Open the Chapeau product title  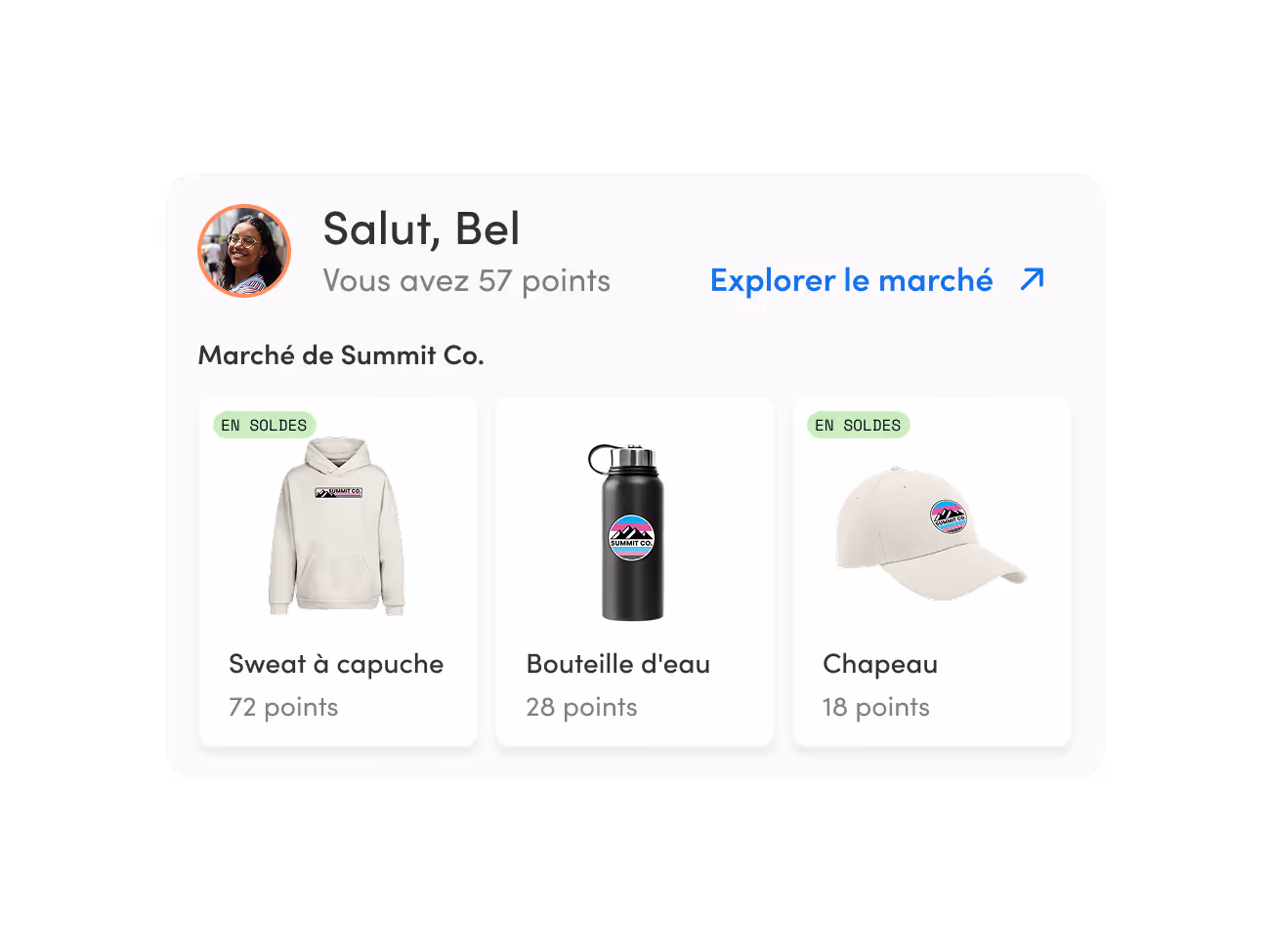pyautogui.click(x=880, y=665)
